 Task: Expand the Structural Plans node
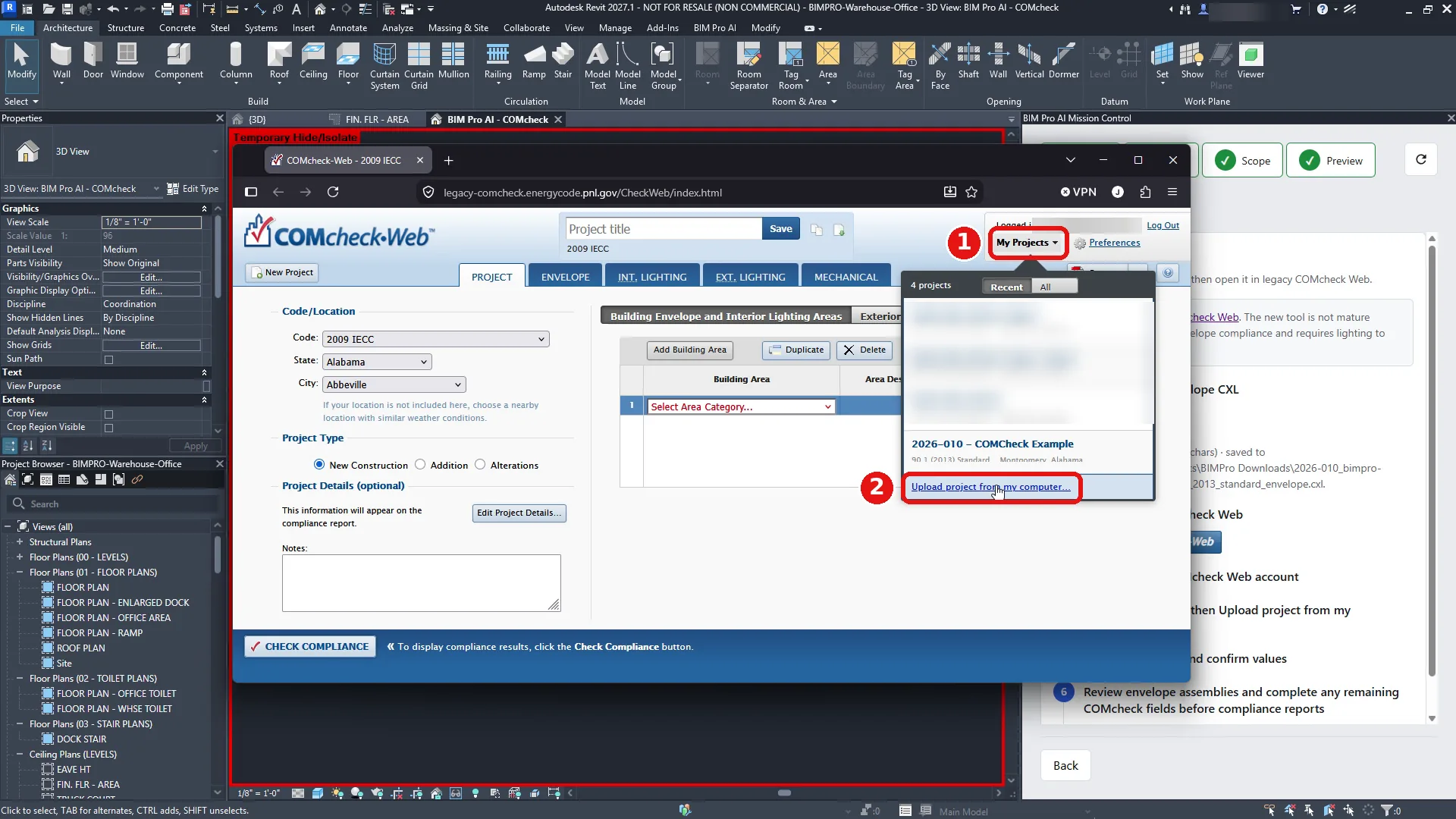pyautogui.click(x=20, y=542)
